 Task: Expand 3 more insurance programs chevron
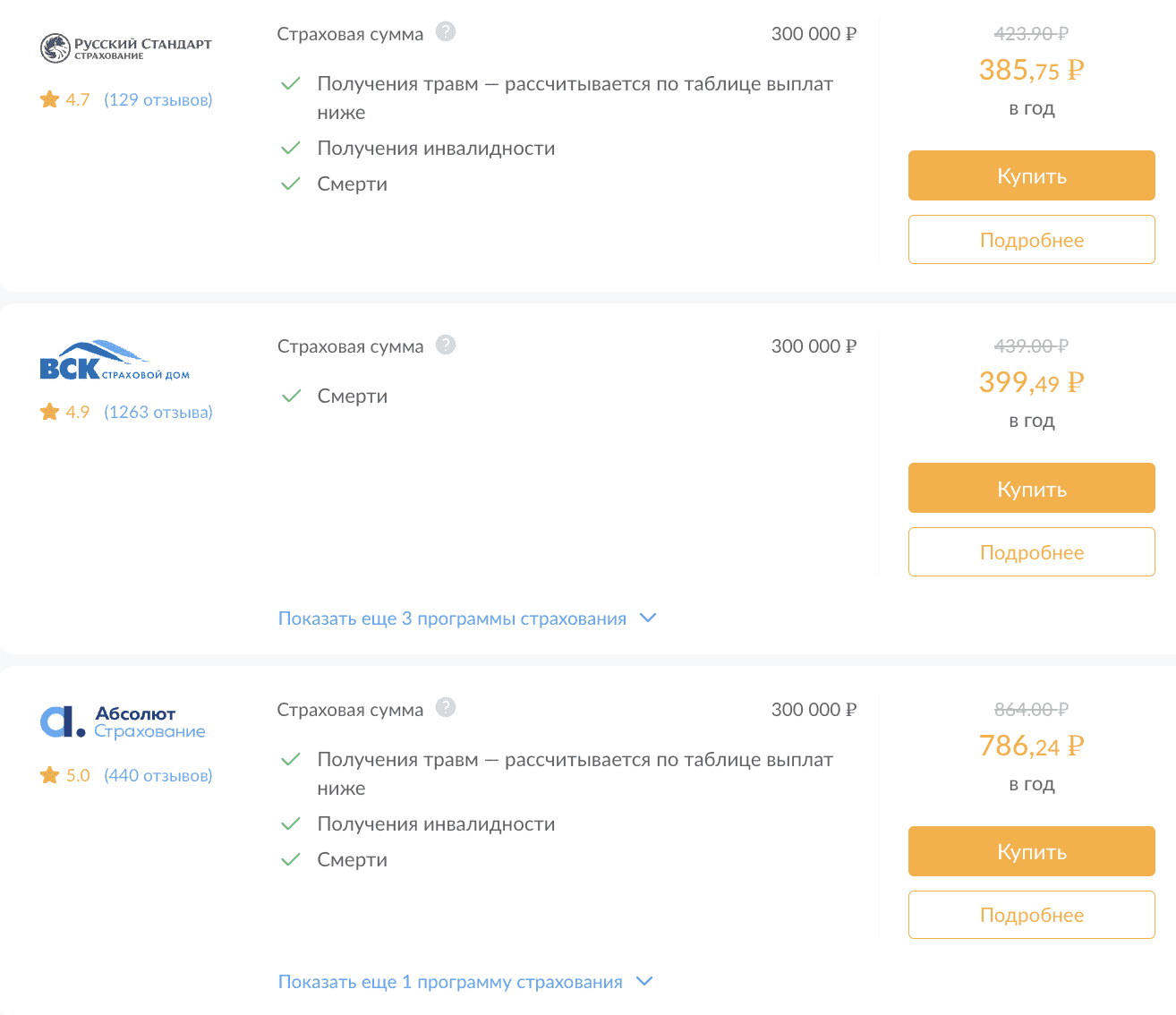pos(649,618)
